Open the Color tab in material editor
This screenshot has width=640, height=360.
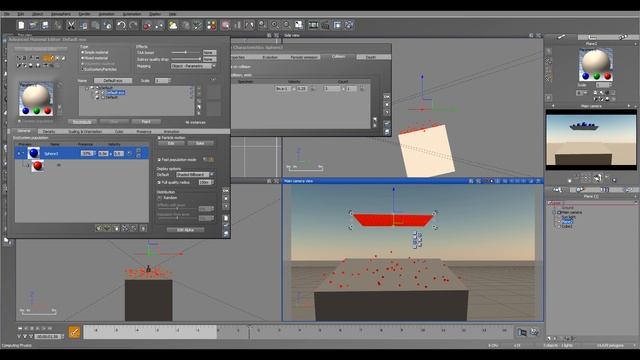tap(119, 131)
